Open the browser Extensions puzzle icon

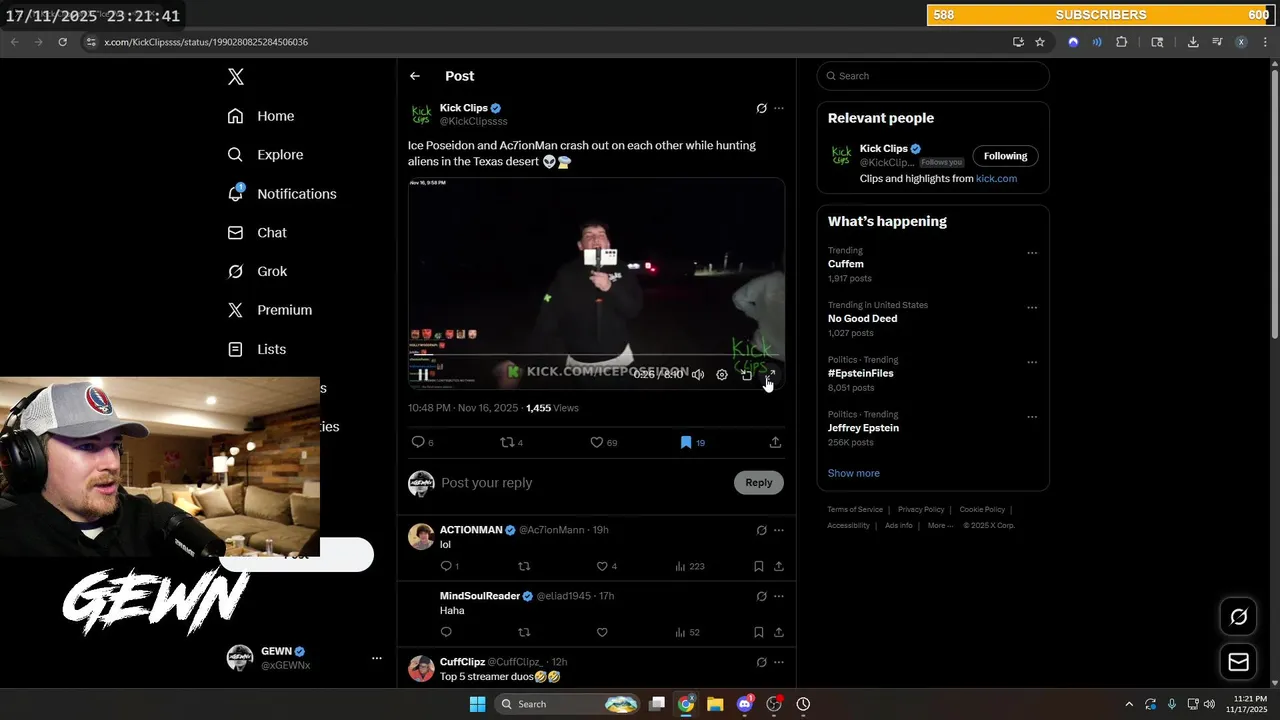pyautogui.click(x=1121, y=42)
